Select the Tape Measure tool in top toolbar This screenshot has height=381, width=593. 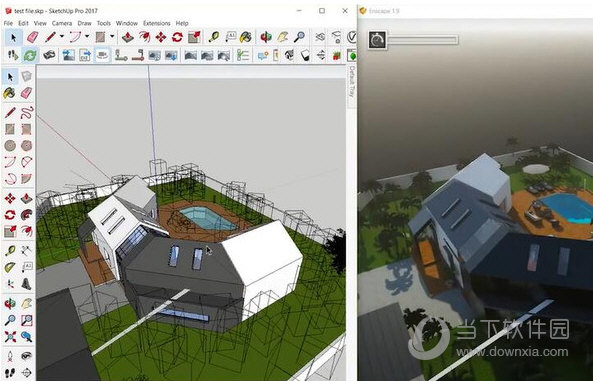tap(214, 37)
